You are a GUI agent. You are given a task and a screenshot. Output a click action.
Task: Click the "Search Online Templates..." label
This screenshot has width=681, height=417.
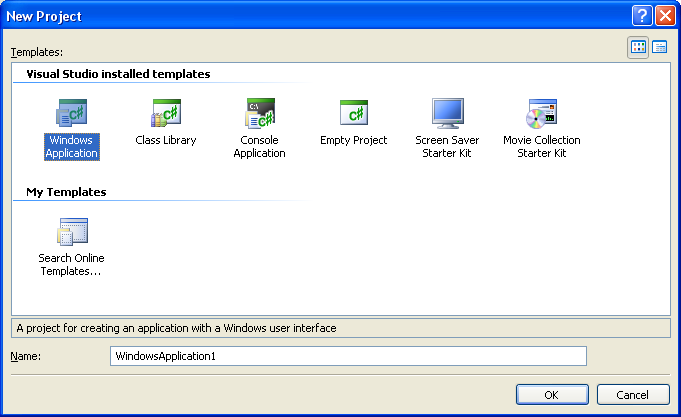[x=71, y=265]
